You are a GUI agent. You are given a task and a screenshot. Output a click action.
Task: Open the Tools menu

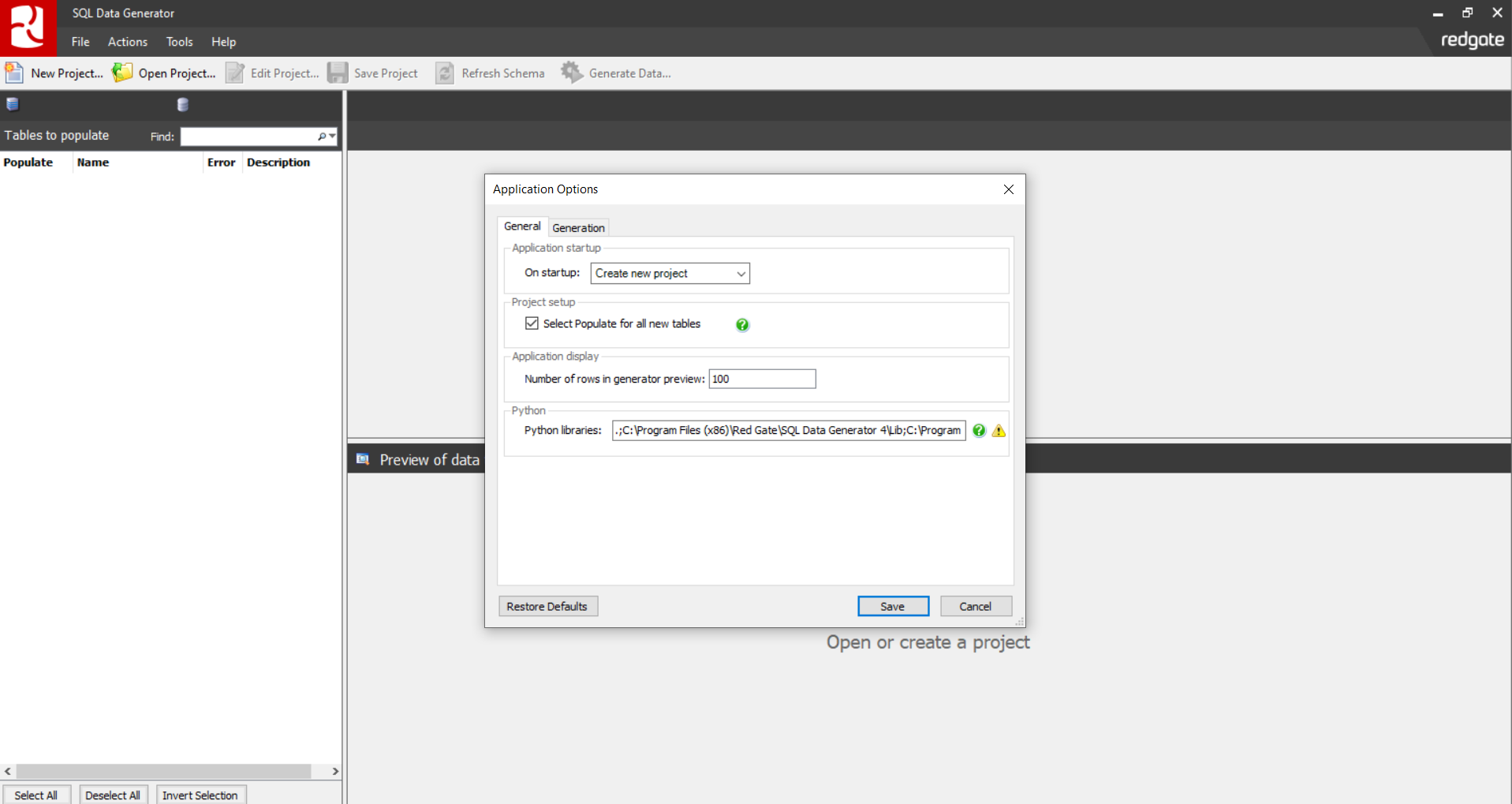(x=179, y=42)
